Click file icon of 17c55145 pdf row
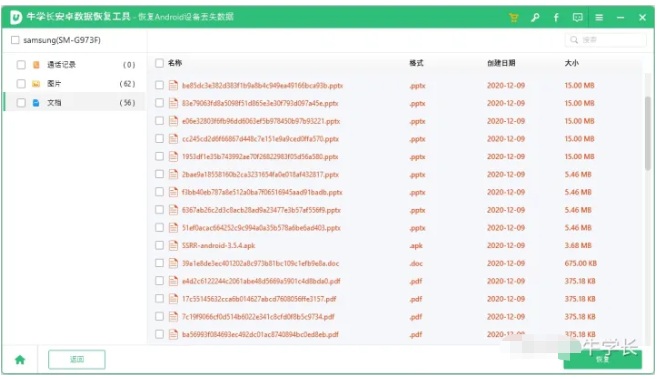The height and width of the screenshot is (379, 663). pos(173,299)
